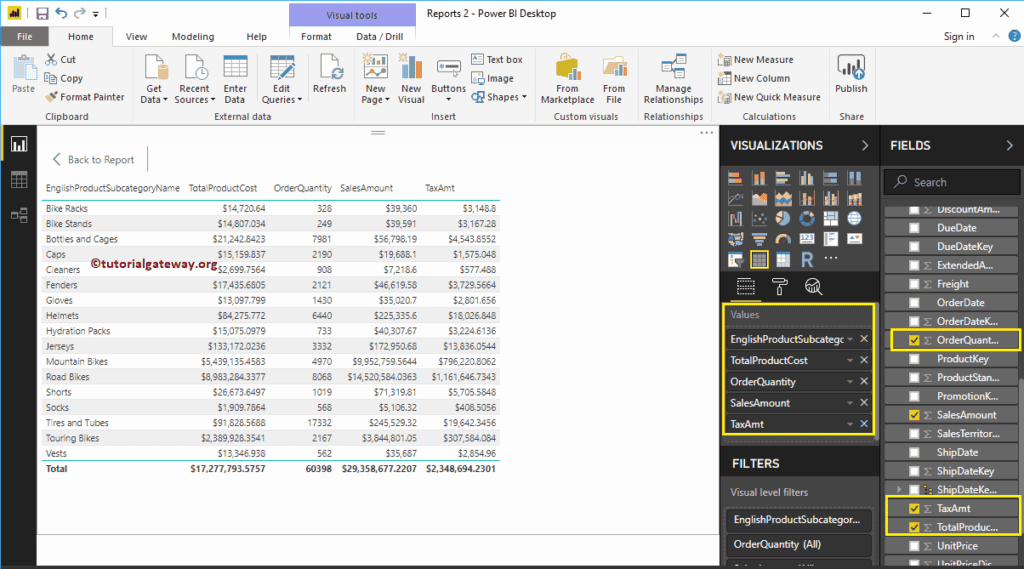Image resolution: width=1024 pixels, height=569 pixels.
Task: Click the Search box in Fields pane
Action: coord(950,182)
